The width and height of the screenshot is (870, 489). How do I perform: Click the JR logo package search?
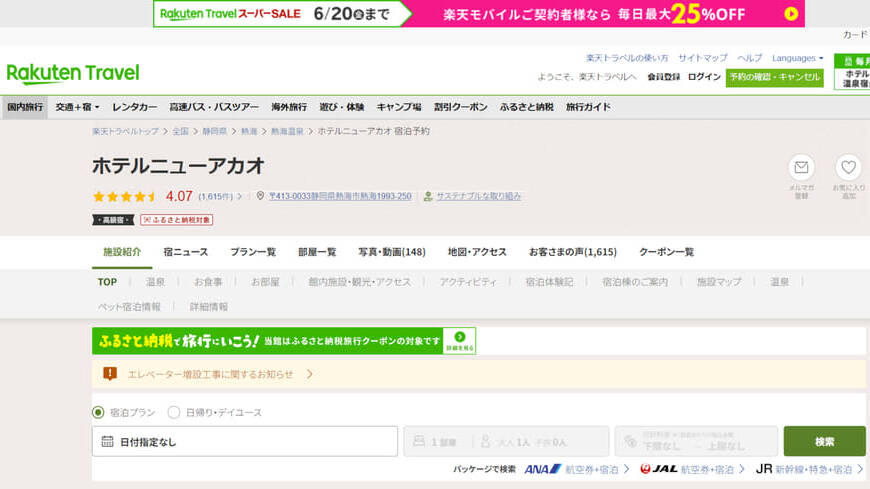tap(764, 469)
